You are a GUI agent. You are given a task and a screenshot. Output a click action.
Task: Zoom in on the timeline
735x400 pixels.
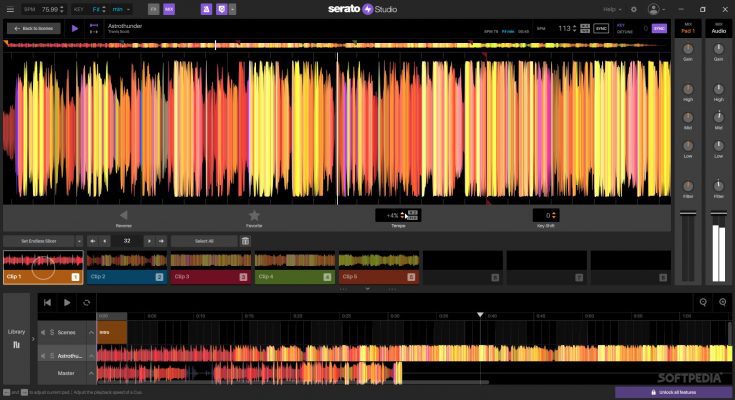point(722,302)
